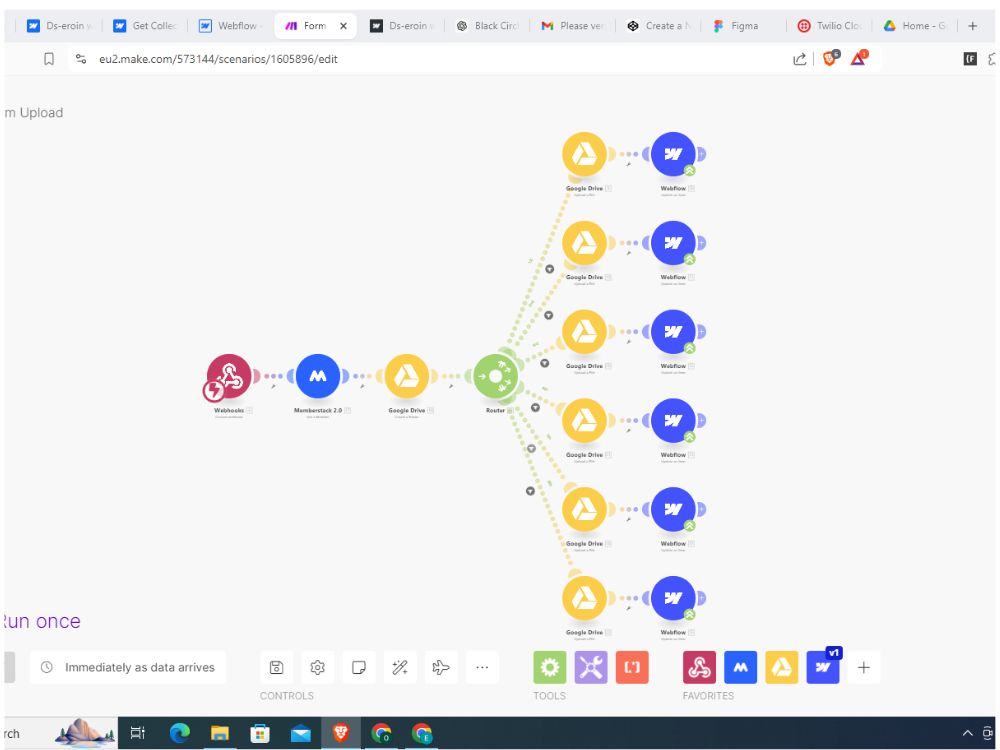Click the share page icon
The height and width of the screenshot is (750, 1000).
click(x=800, y=59)
